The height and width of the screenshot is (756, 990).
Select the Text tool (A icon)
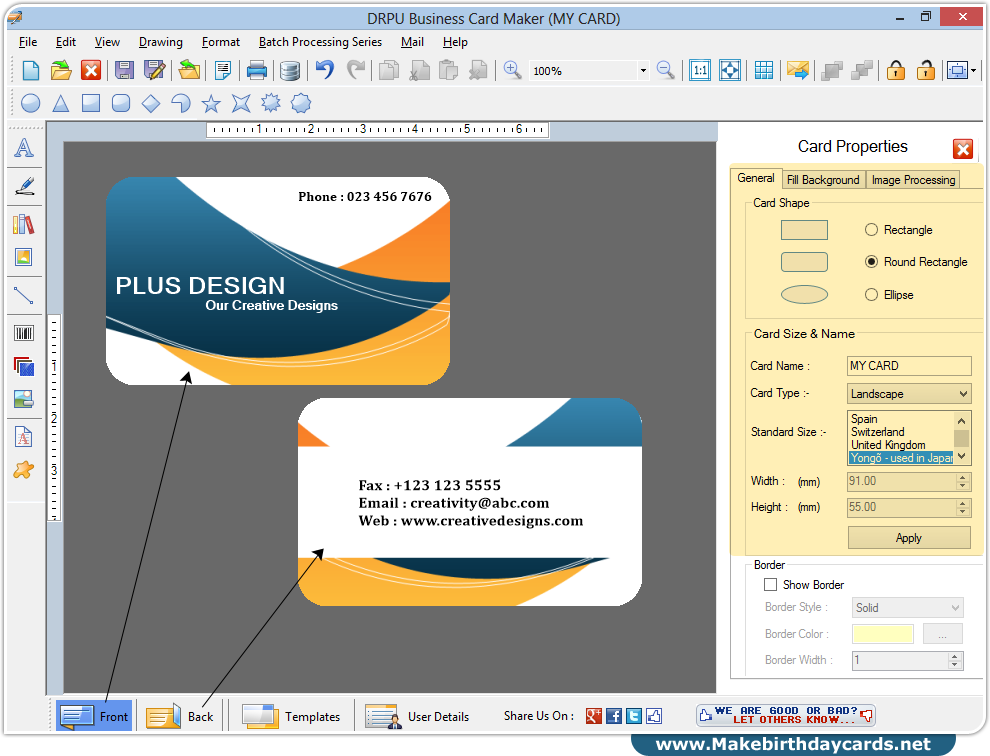pyautogui.click(x=24, y=148)
